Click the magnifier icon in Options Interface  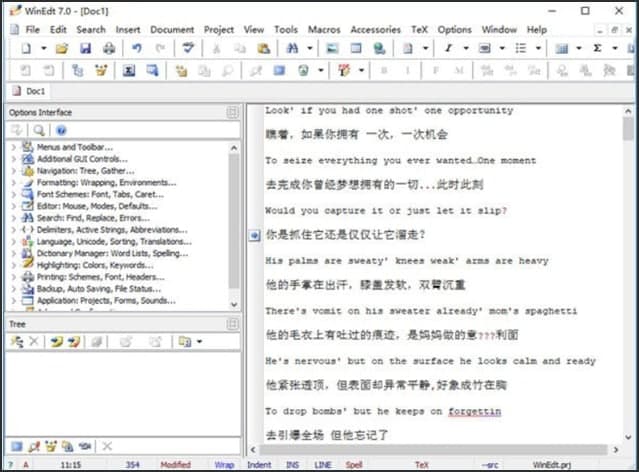pyautogui.click(x=39, y=130)
